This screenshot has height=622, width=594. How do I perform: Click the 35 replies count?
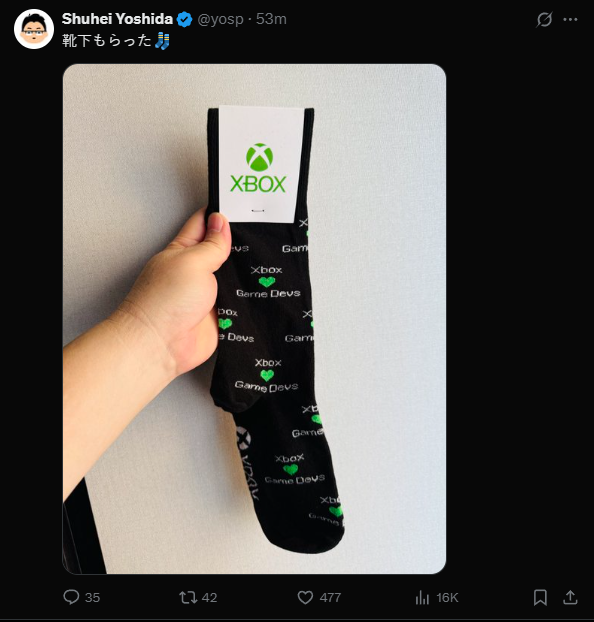click(92, 598)
